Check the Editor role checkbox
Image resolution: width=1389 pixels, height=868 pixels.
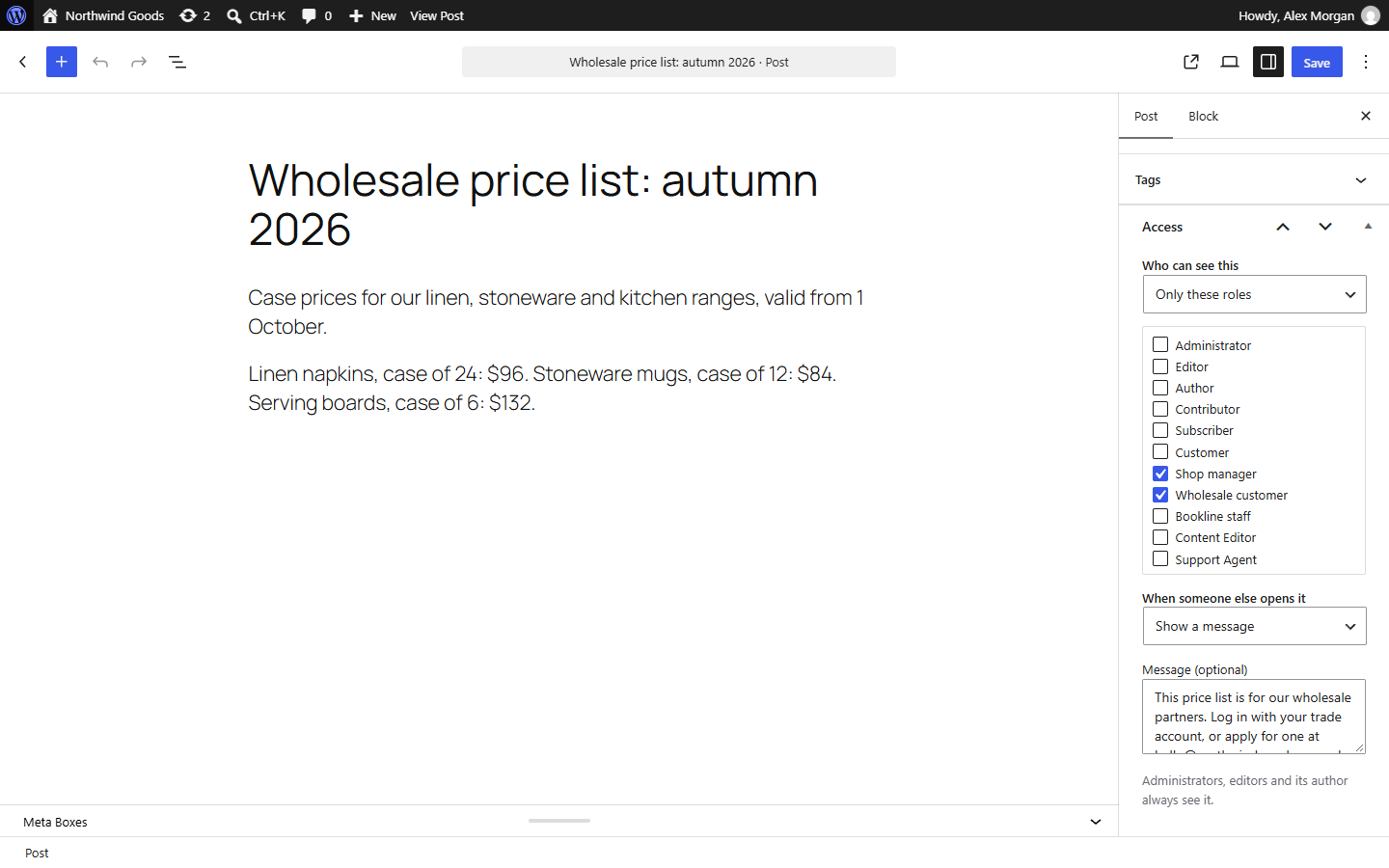pos(1160,366)
